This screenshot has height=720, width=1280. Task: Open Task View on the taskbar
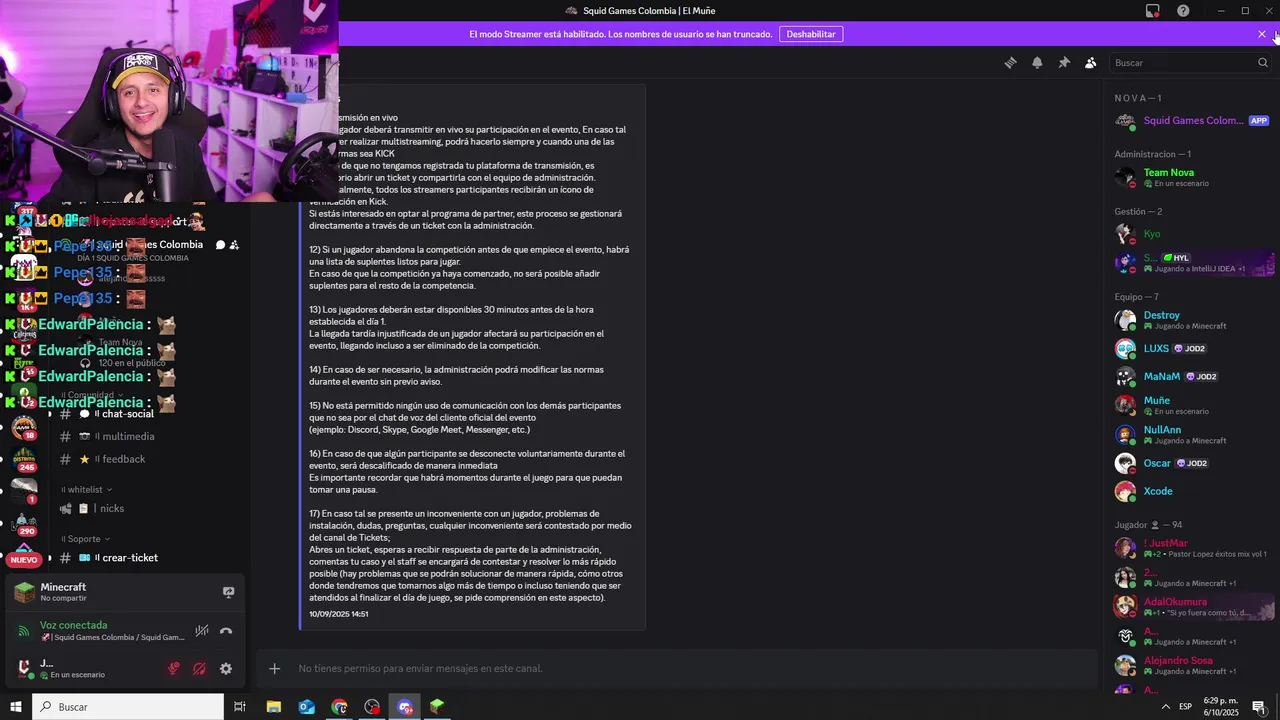[x=240, y=707]
